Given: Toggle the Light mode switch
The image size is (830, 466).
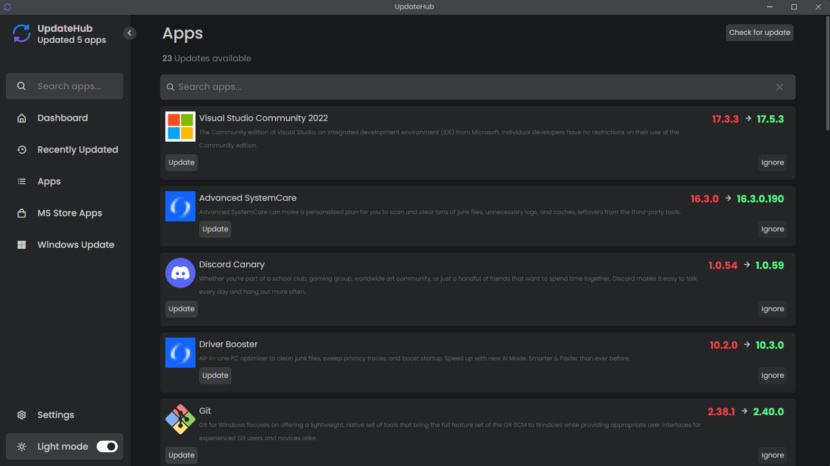Looking at the screenshot, I should pos(107,446).
